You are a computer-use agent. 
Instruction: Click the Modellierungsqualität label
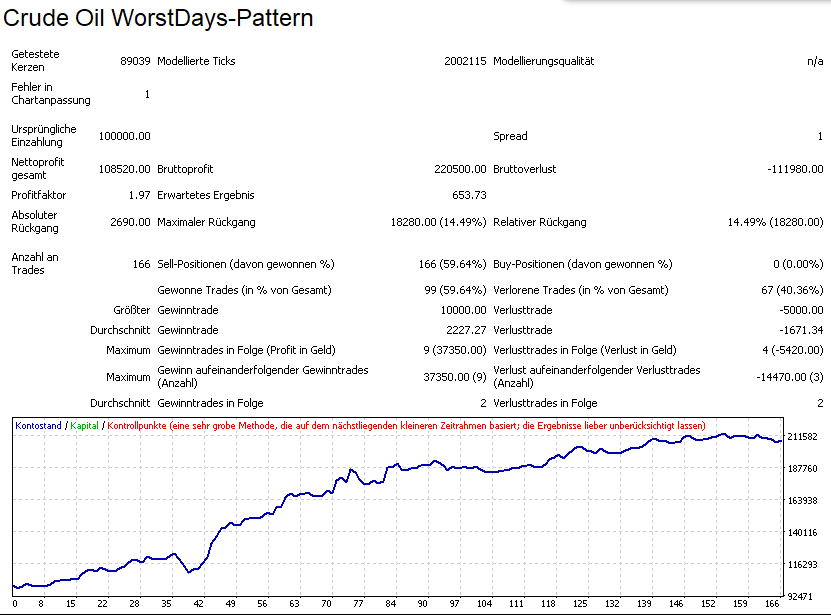pyautogui.click(x=544, y=61)
